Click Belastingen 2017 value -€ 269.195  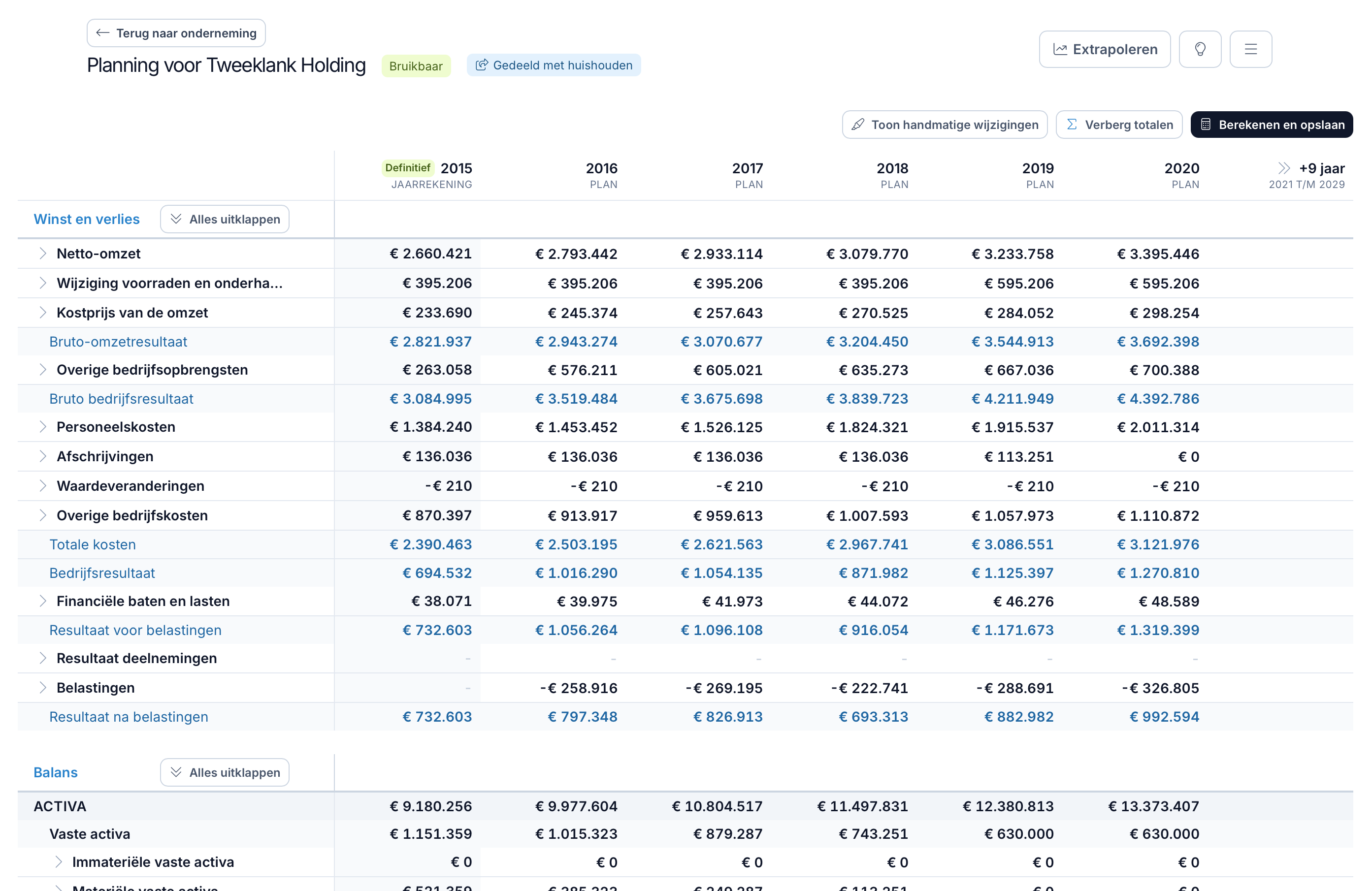pyautogui.click(x=723, y=688)
